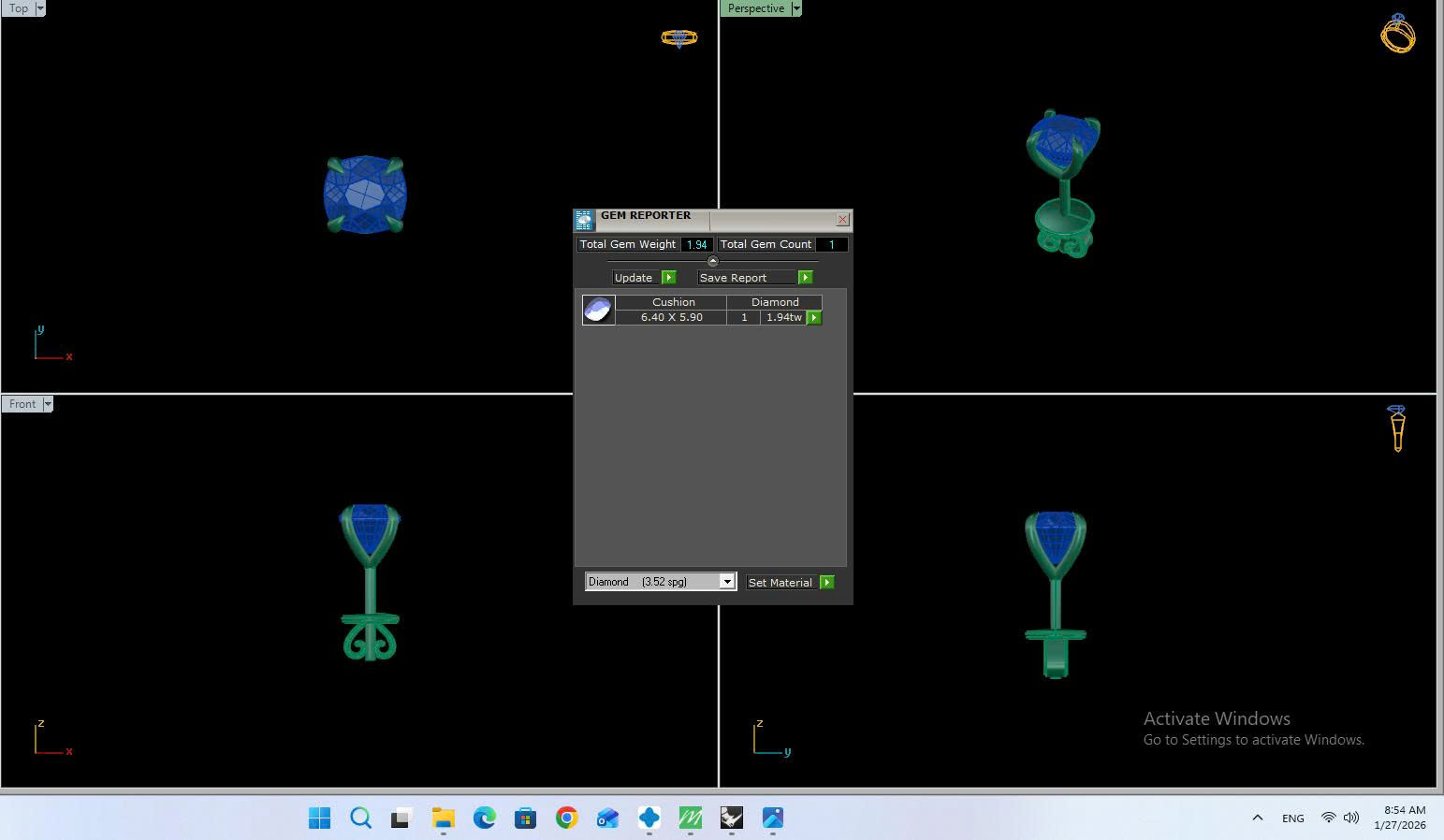Click the gold side-view ring icon
The image size is (1444, 840).
click(x=1396, y=428)
